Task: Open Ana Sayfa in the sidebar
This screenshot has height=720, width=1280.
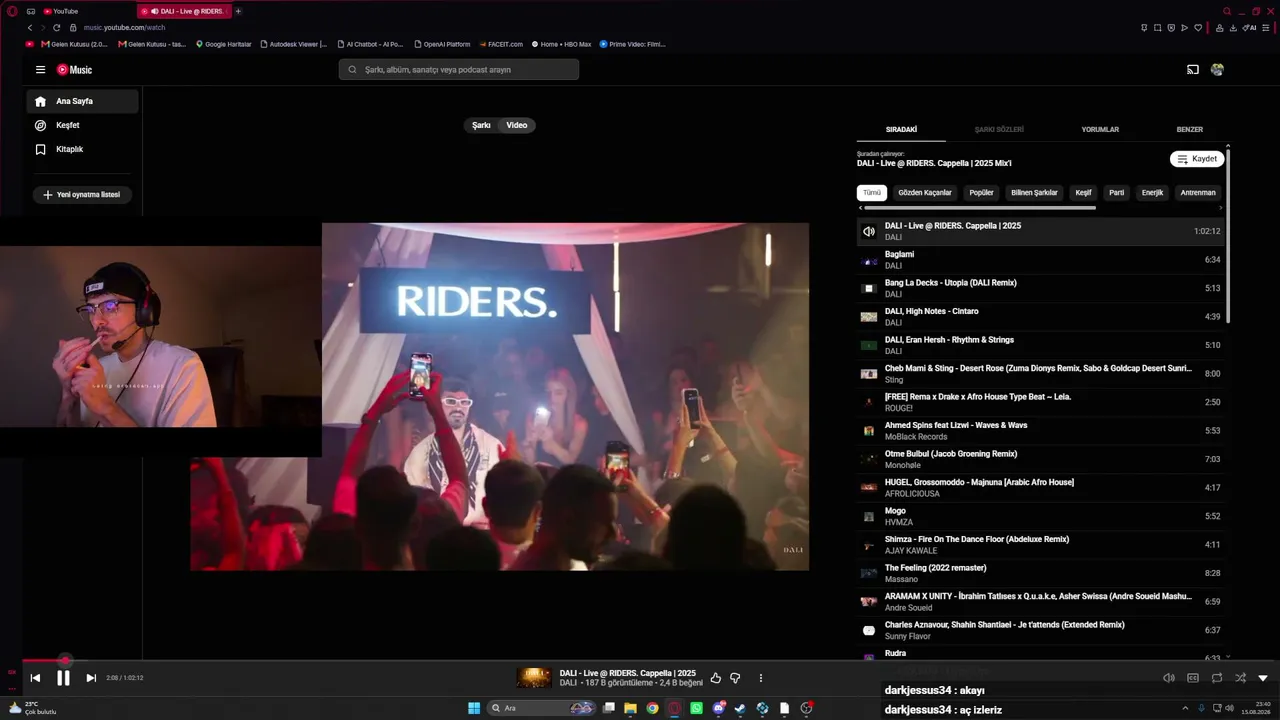Action: 82,101
